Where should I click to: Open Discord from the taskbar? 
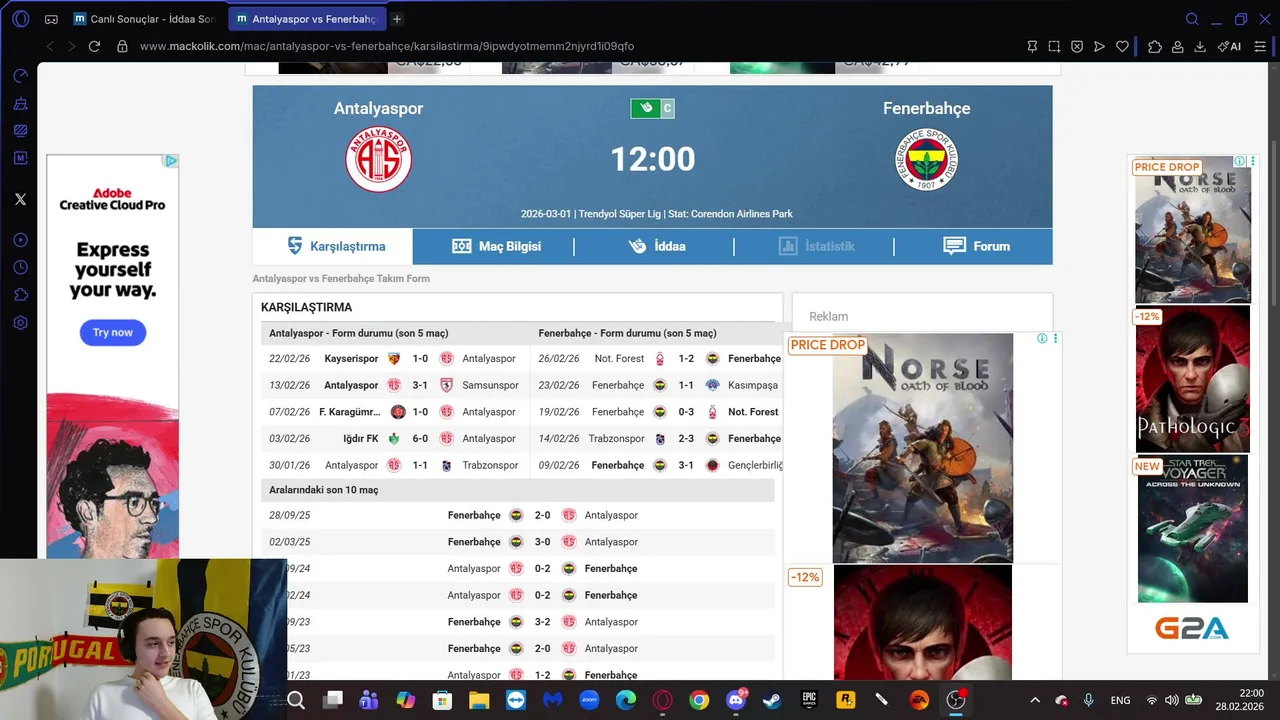pos(736,700)
